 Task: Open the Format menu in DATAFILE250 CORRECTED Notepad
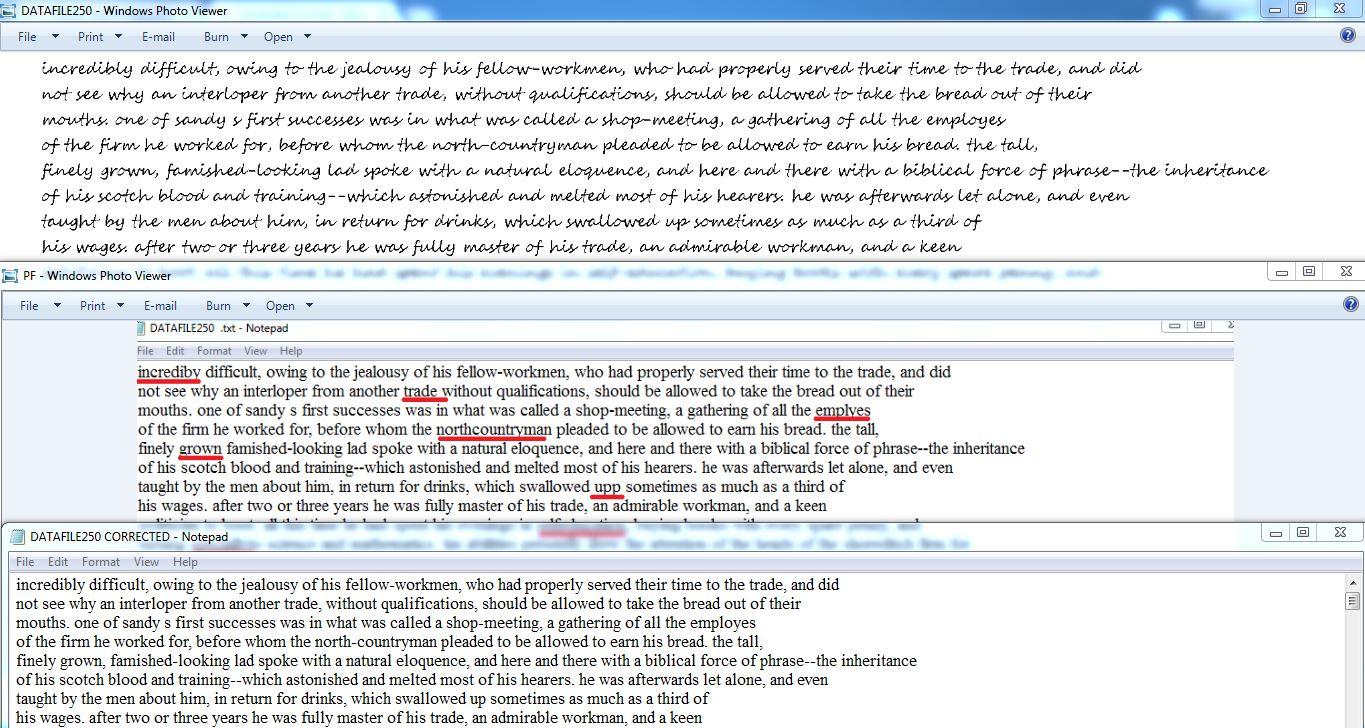pos(100,561)
